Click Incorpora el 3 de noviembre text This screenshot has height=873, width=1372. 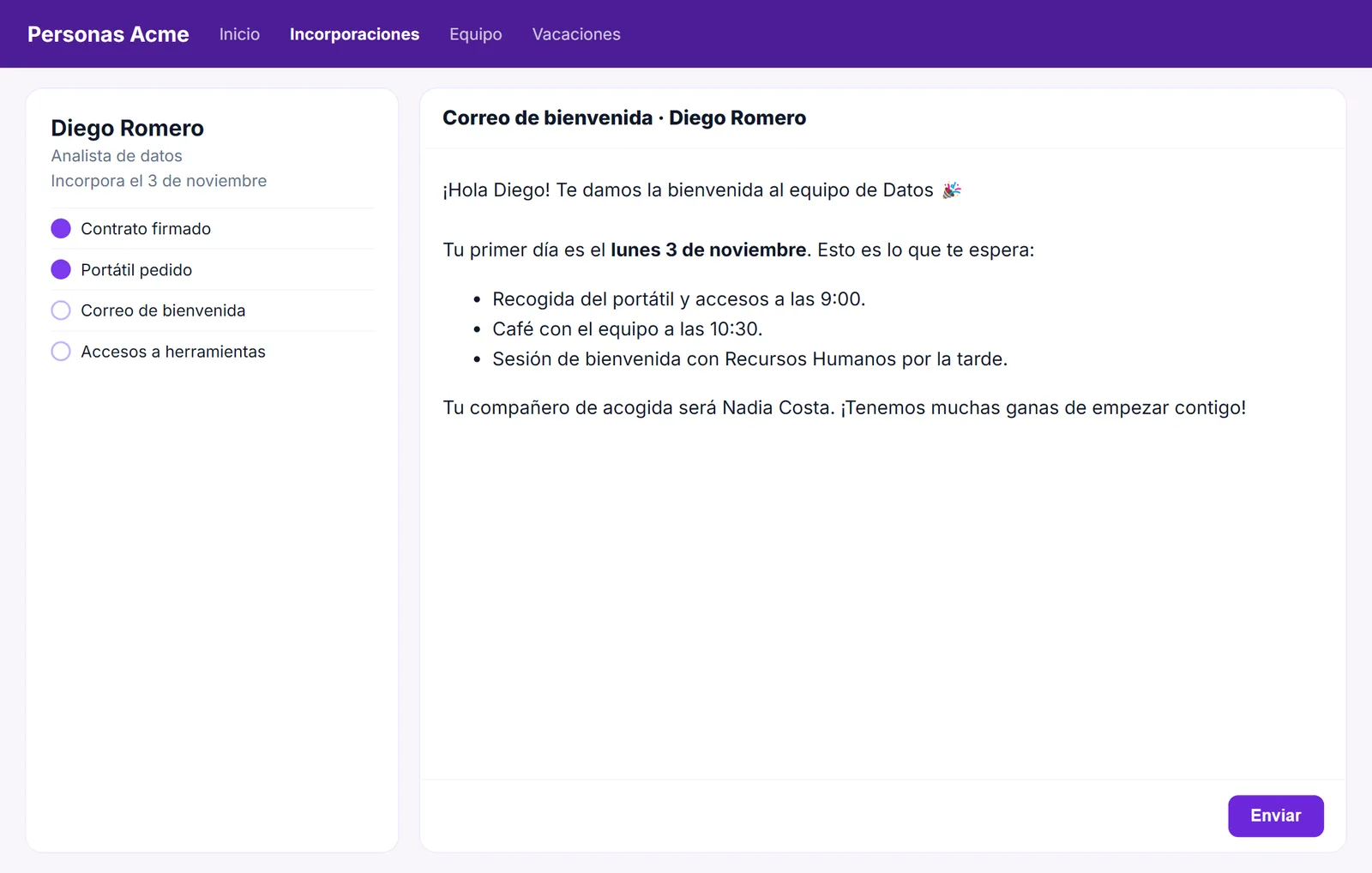click(159, 181)
